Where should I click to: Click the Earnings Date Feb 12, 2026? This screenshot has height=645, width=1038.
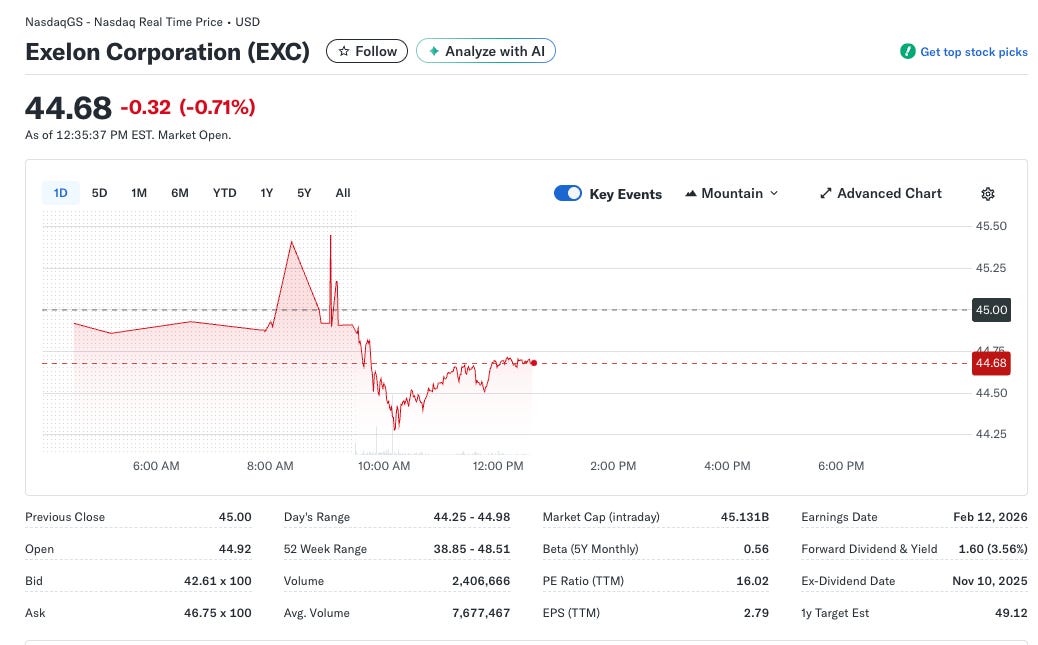[990, 517]
